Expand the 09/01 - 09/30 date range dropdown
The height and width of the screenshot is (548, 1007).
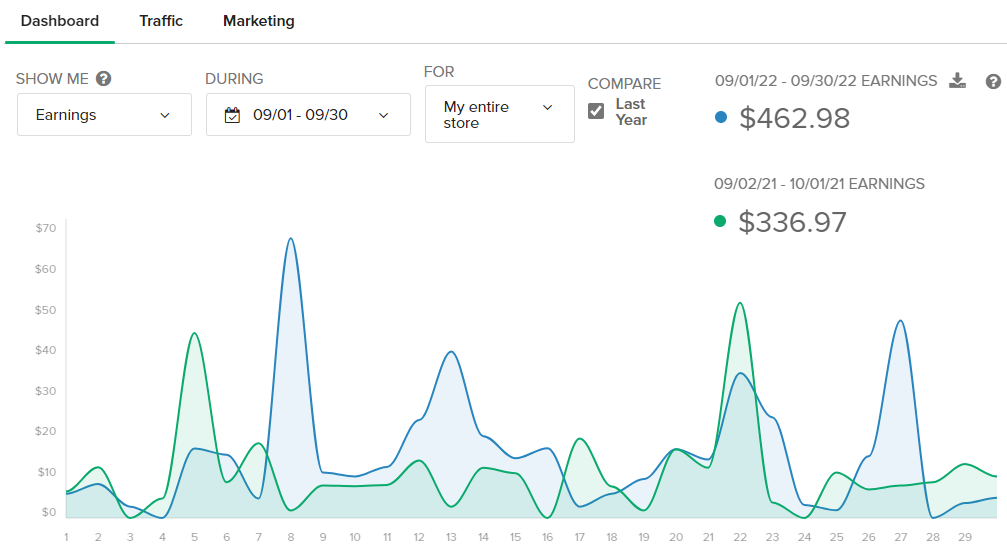point(308,115)
